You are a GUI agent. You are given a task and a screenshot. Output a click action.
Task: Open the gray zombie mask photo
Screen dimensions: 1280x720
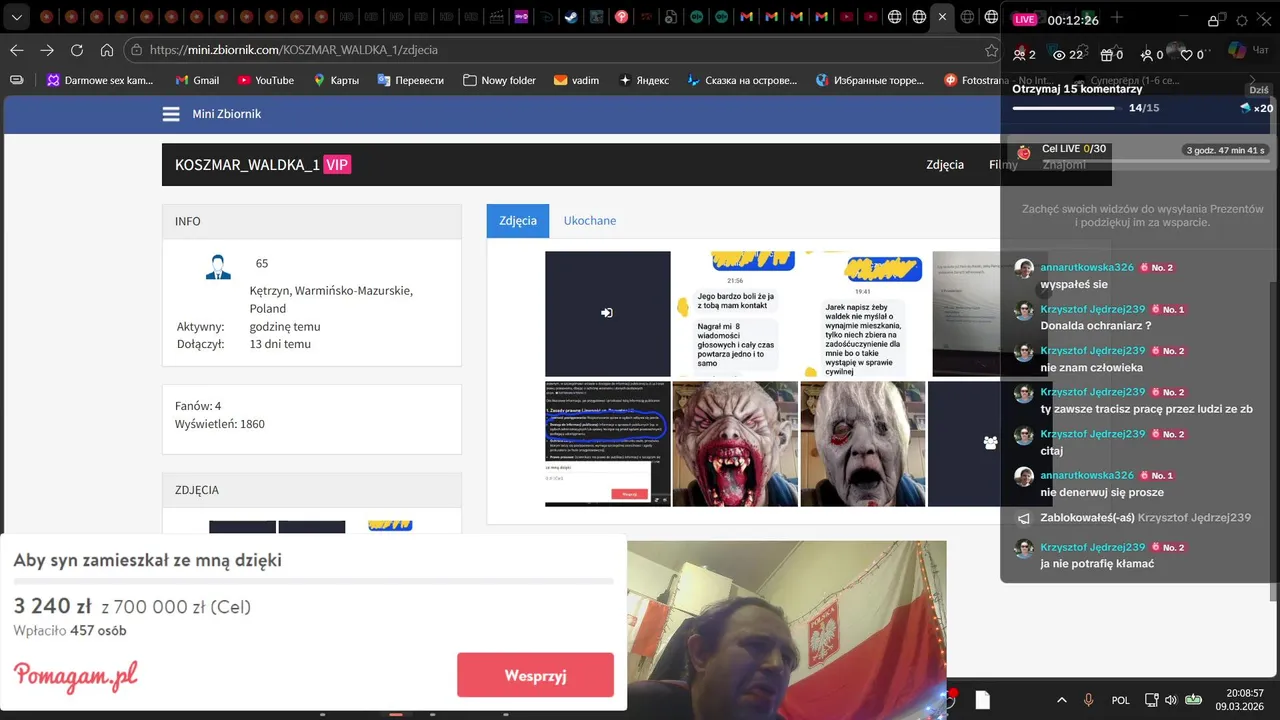point(863,443)
